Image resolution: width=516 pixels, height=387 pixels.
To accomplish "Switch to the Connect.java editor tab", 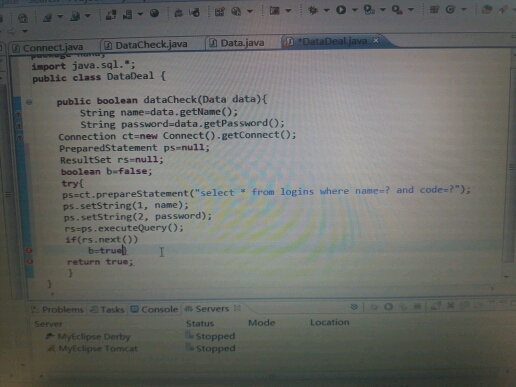I will (48, 48).
